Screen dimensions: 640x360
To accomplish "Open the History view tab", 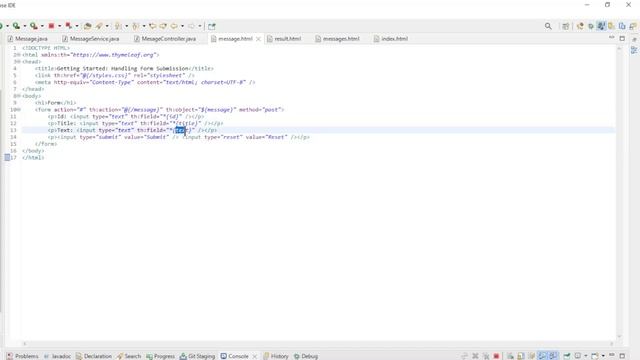I will (x=276, y=356).
